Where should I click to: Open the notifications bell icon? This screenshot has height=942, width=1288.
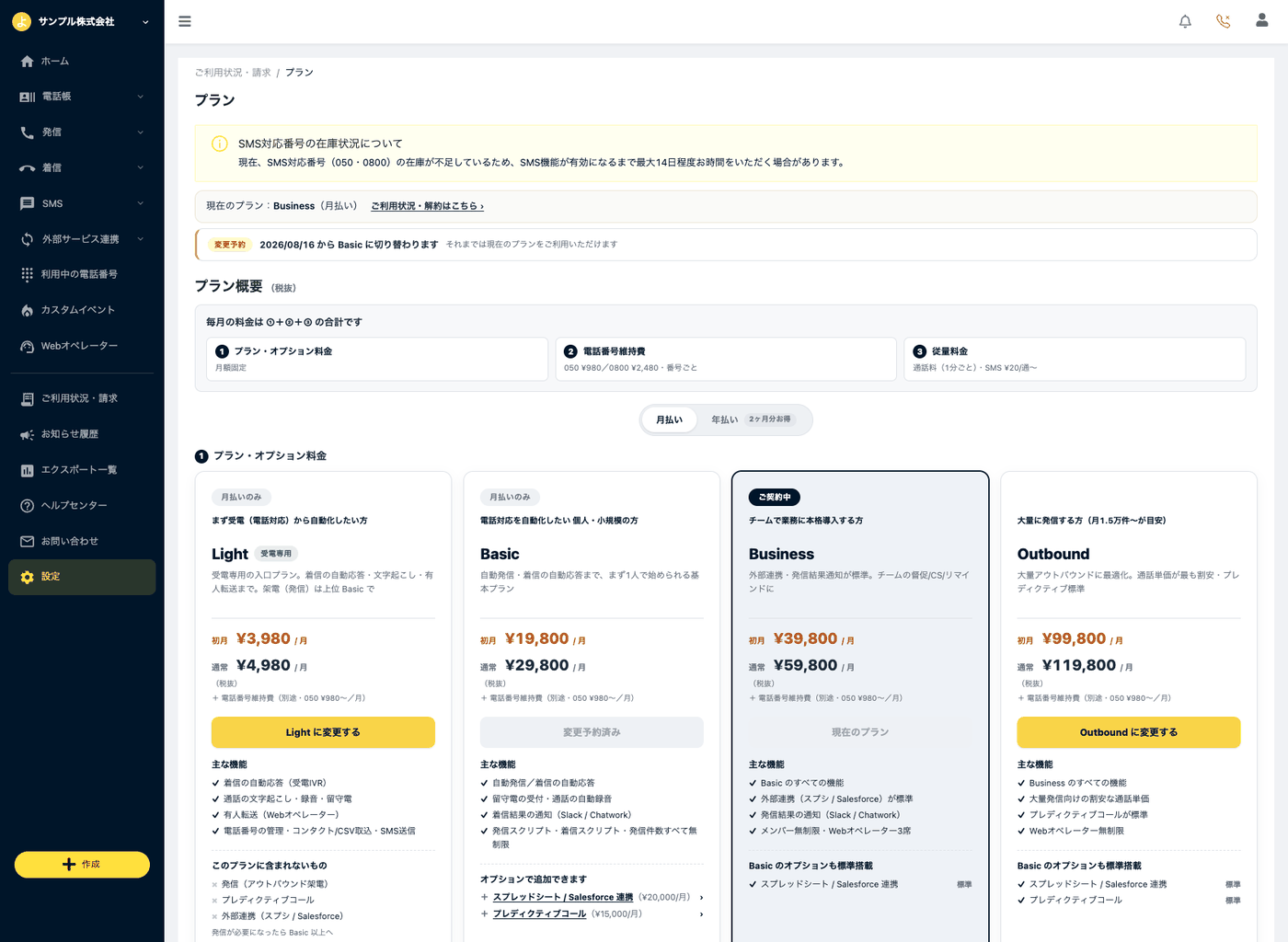click(x=1185, y=21)
